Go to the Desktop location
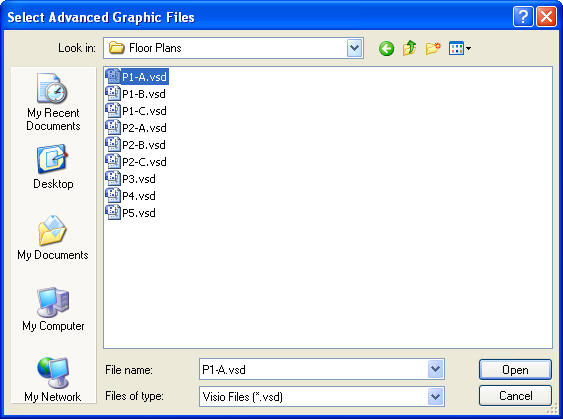The image size is (563, 419). click(x=53, y=167)
